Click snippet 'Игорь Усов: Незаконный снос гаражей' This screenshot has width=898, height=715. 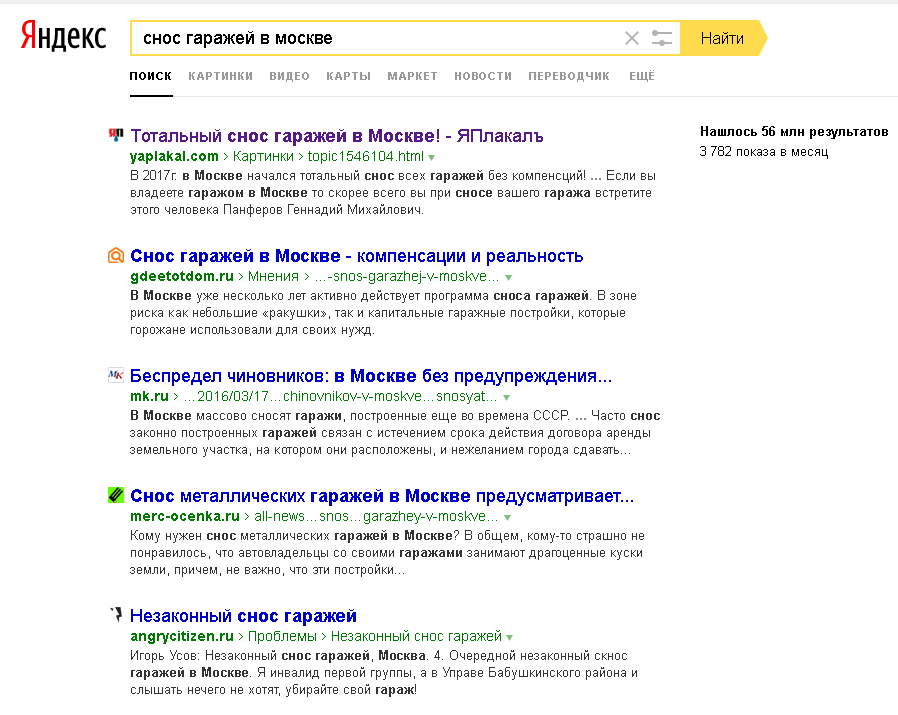(x=250, y=656)
